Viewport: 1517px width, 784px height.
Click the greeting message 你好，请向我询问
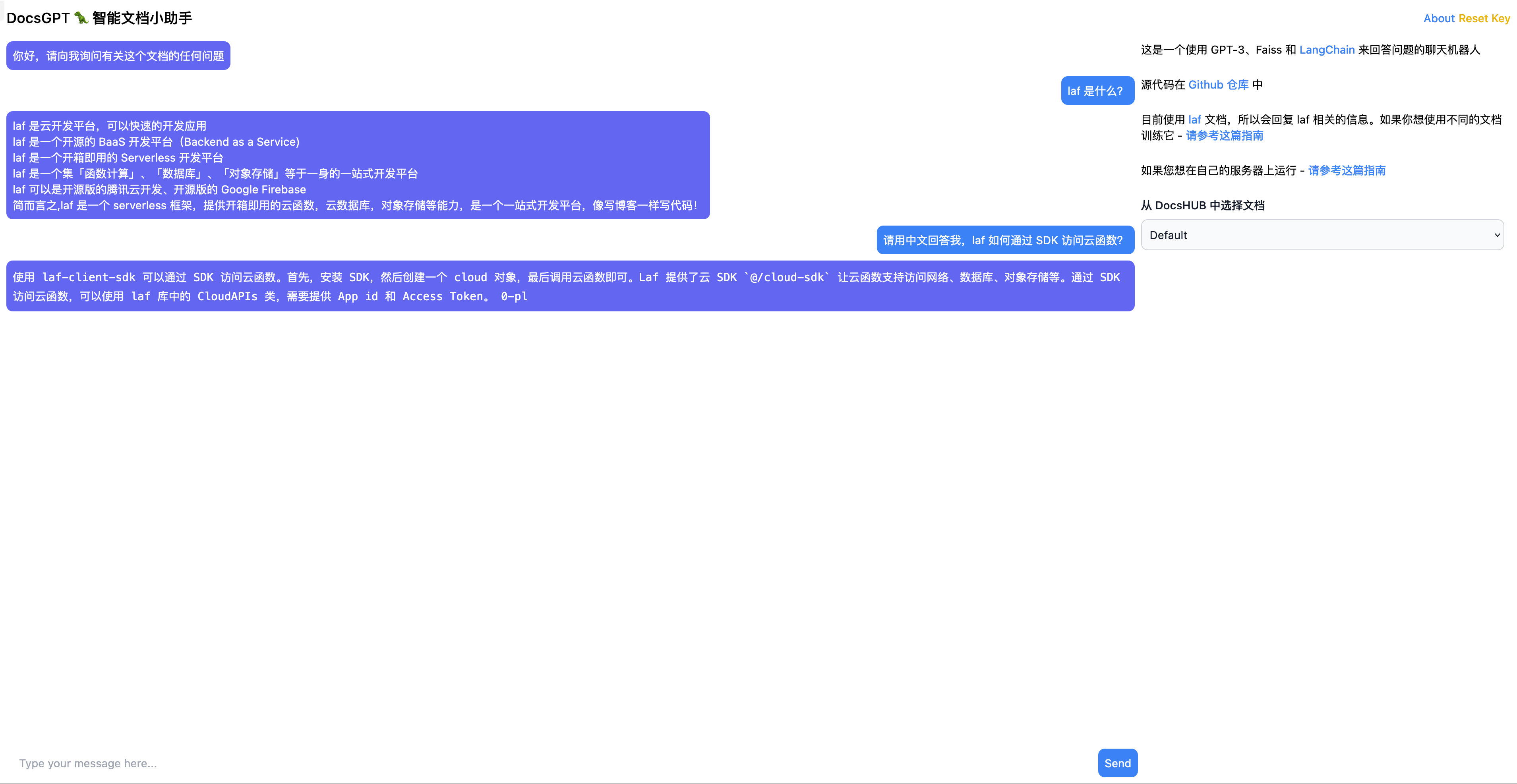click(x=118, y=56)
